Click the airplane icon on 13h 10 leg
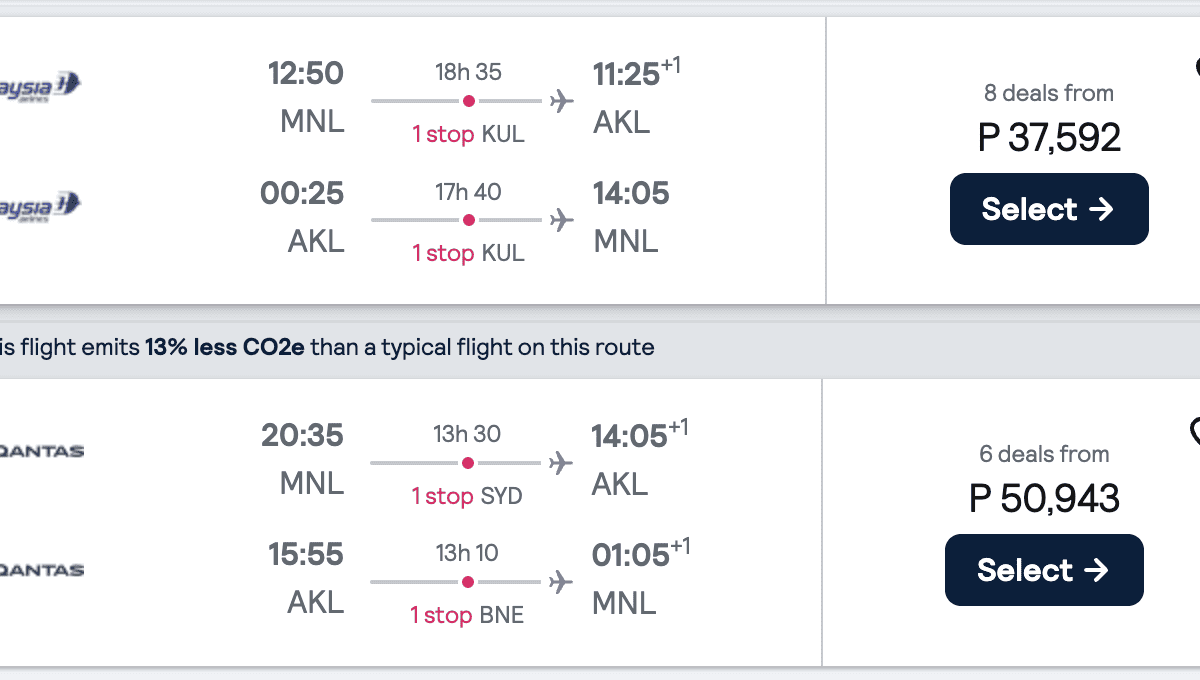The width and height of the screenshot is (1200, 680). pos(562,582)
